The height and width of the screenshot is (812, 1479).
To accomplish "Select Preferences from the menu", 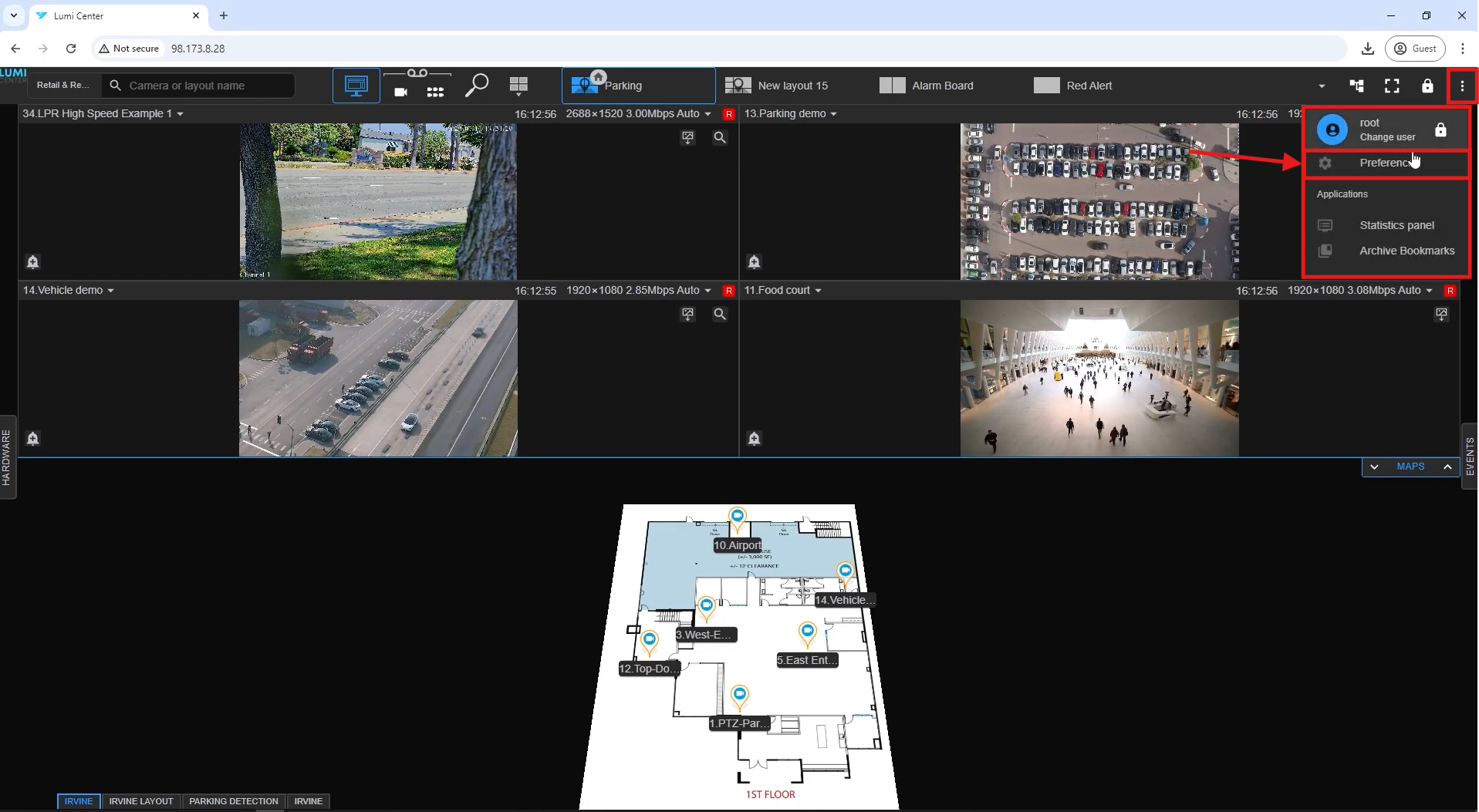I will pyautogui.click(x=1386, y=163).
